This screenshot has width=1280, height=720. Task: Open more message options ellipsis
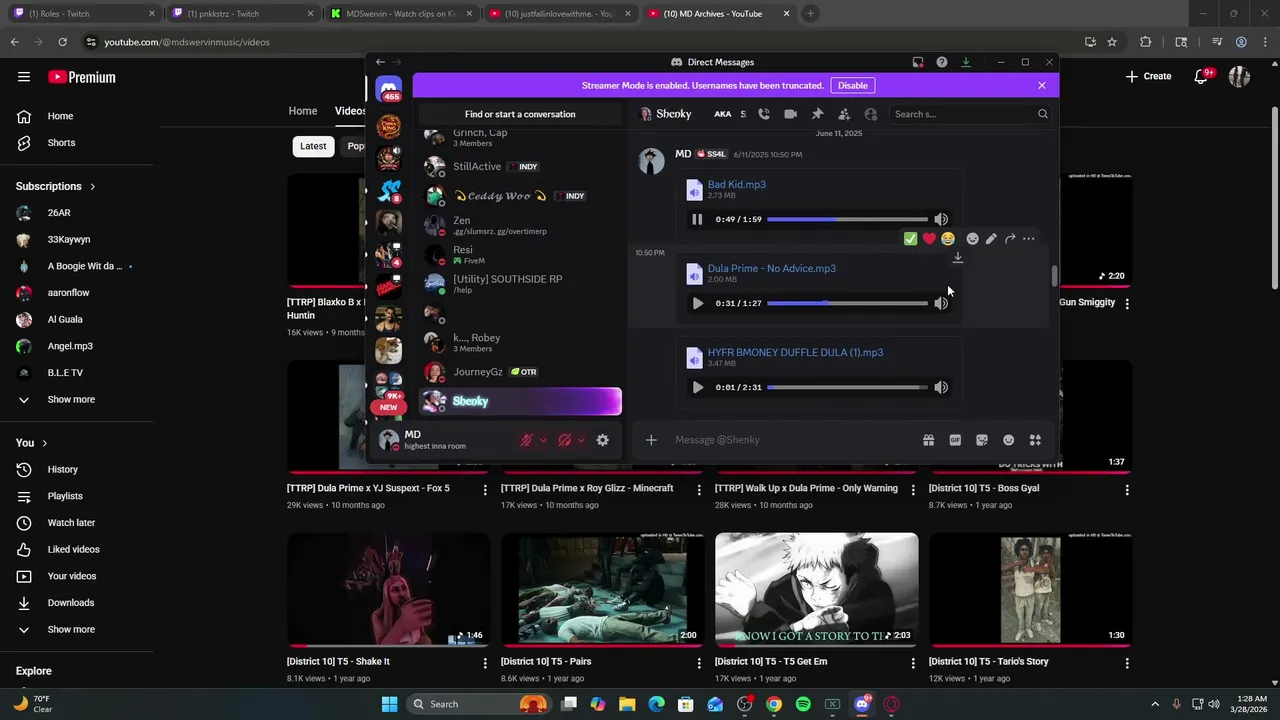(1029, 239)
